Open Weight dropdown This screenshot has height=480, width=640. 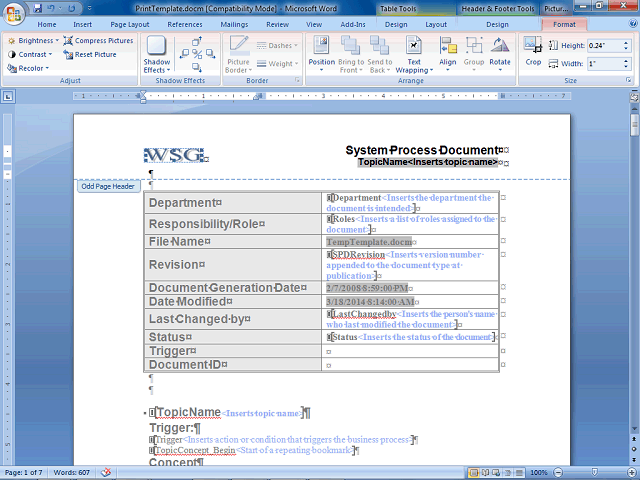coord(277,63)
